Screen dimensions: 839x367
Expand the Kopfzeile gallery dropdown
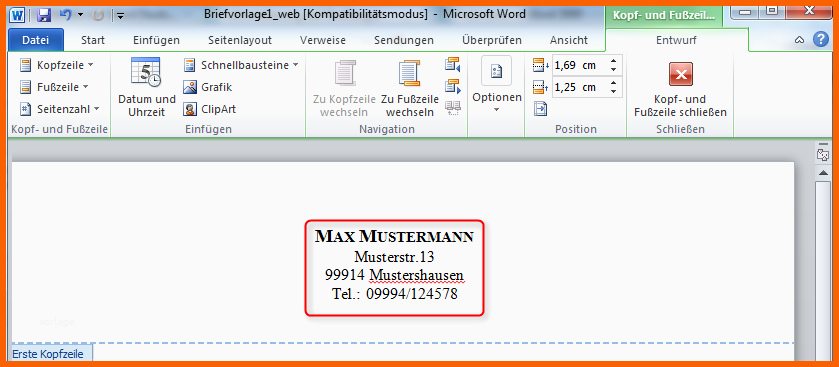(x=56, y=65)
